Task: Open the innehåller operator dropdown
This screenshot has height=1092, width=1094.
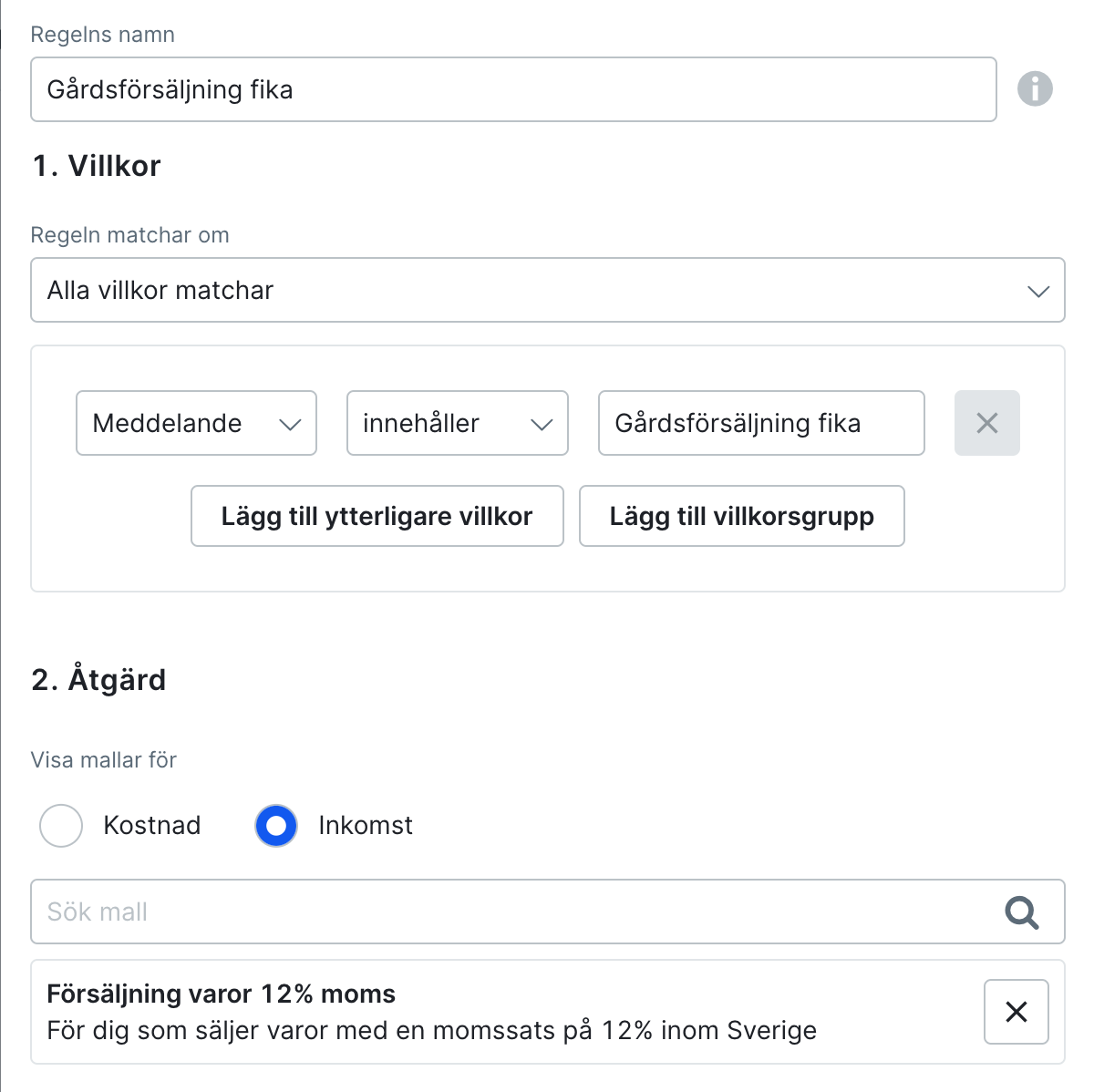Action: [x=457, y=423]
